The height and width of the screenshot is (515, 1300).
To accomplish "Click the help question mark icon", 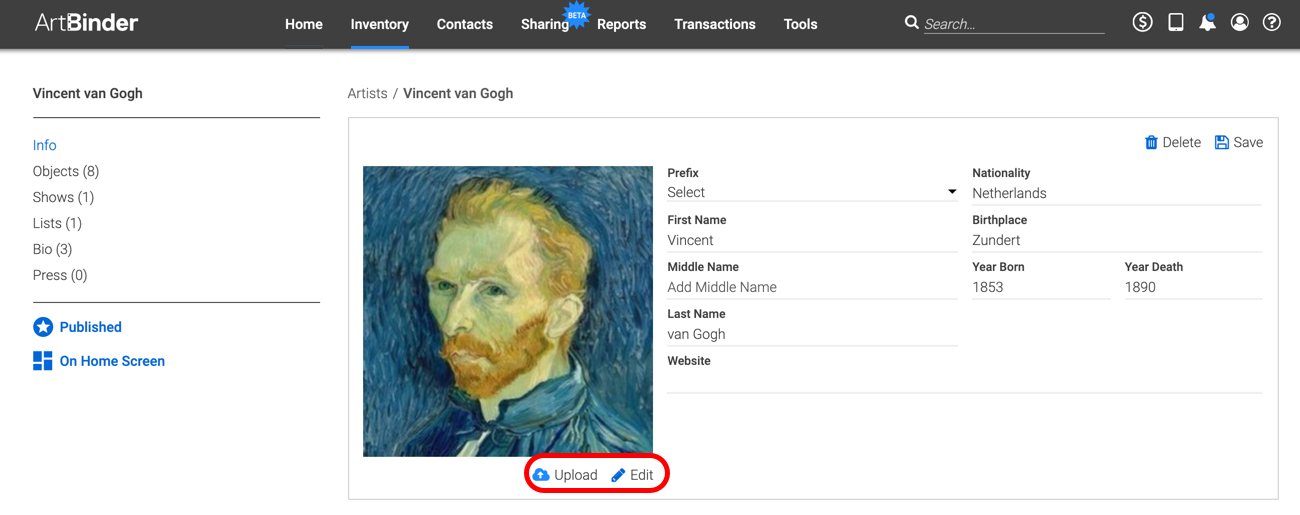I will 1272,22.
